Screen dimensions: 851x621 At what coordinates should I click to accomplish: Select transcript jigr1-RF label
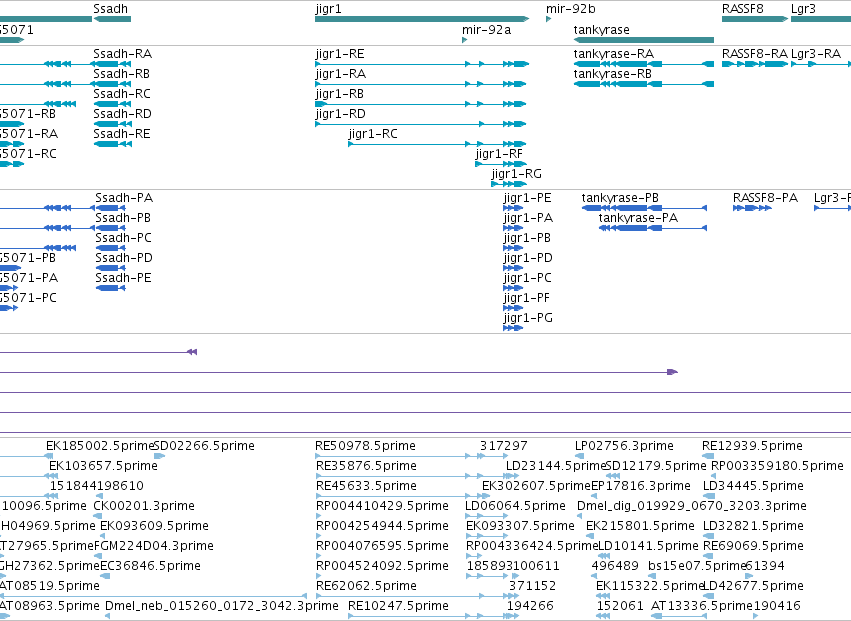499,154
